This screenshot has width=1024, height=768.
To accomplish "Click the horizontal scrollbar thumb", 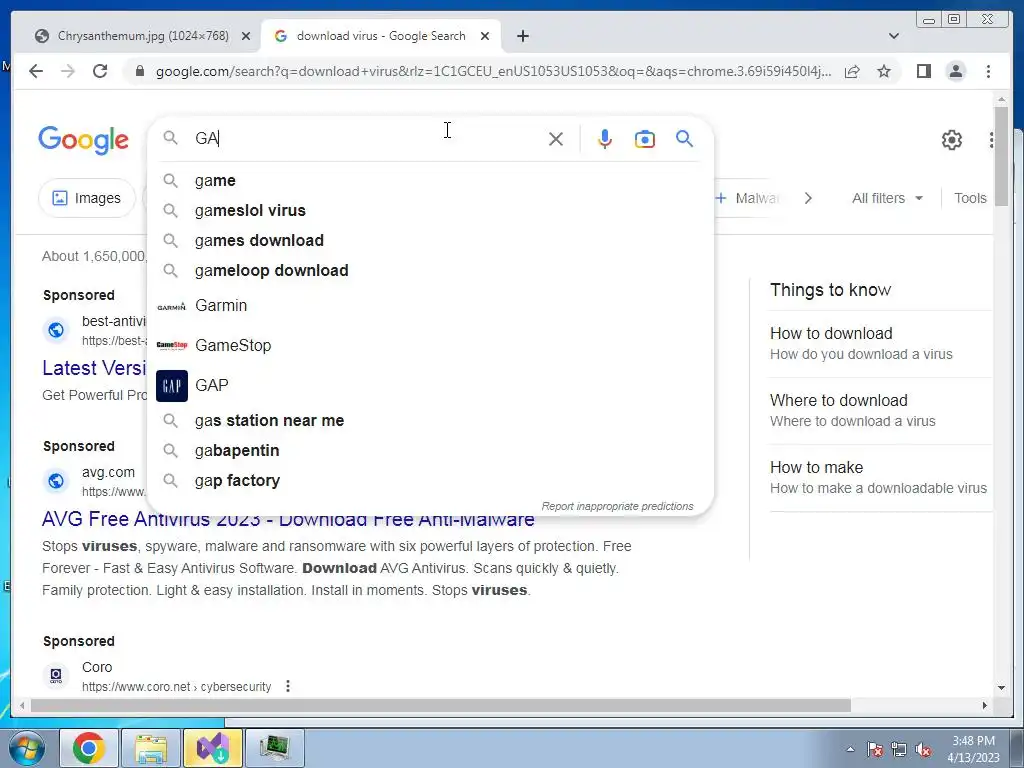I will click(441, 705).
